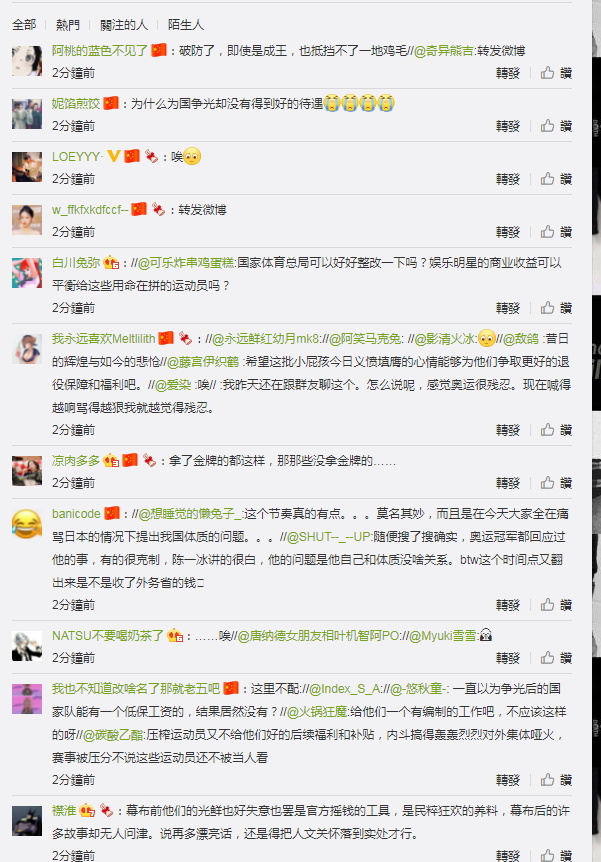Open the @SHUT--_--UP mention link
Viewport: 601px width, 862px height.
tap(329, 537)
